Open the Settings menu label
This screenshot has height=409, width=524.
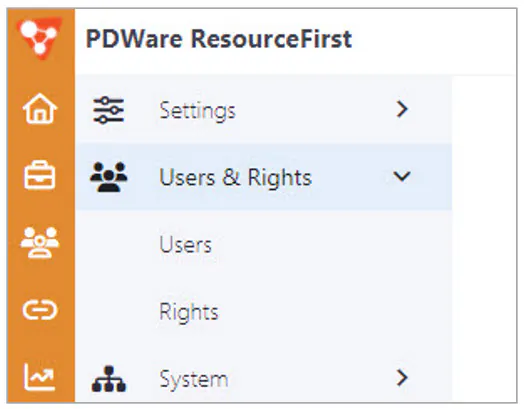point(198,111)
